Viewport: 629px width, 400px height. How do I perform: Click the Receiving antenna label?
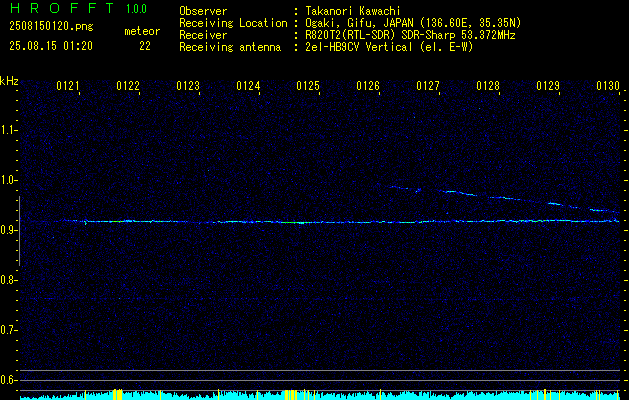pos(230,47)
